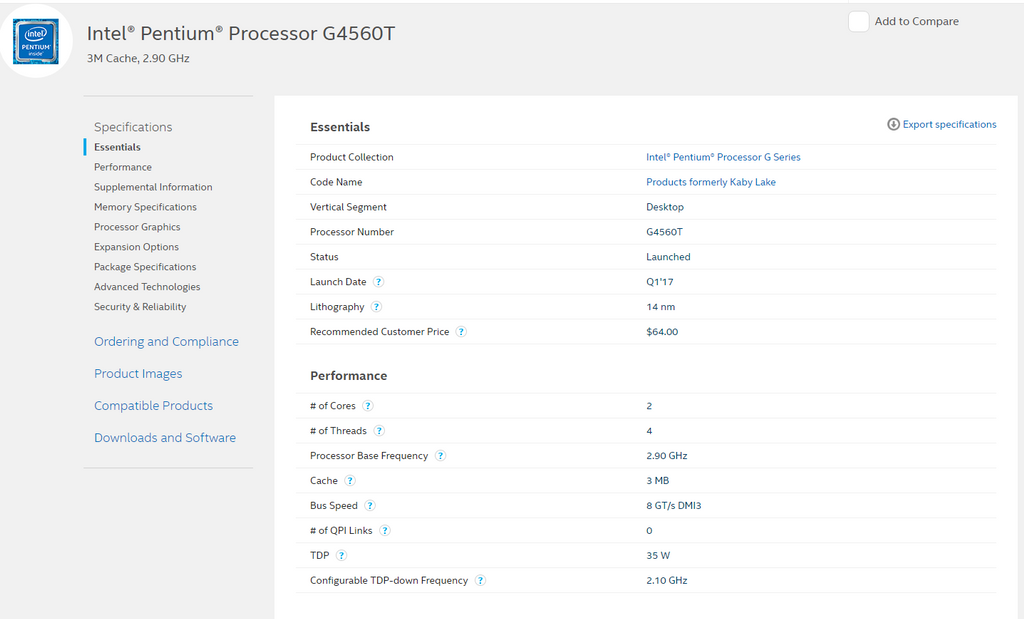Click the '3M Cache, 2.90 GHz' subtitle
The height and width of the screenshot is (619, 1024).
138,58
